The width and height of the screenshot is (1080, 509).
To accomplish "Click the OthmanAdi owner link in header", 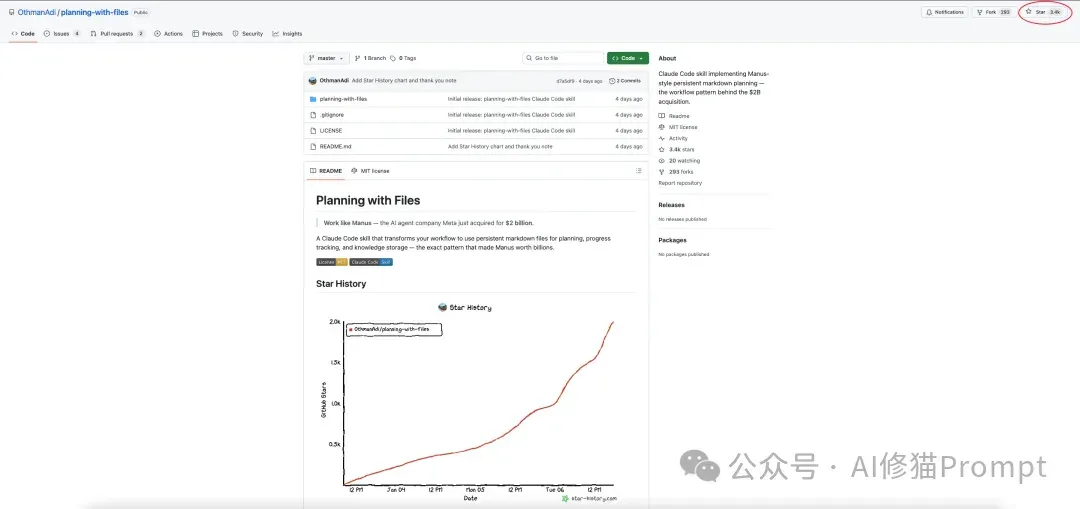I will click(37, 12).
